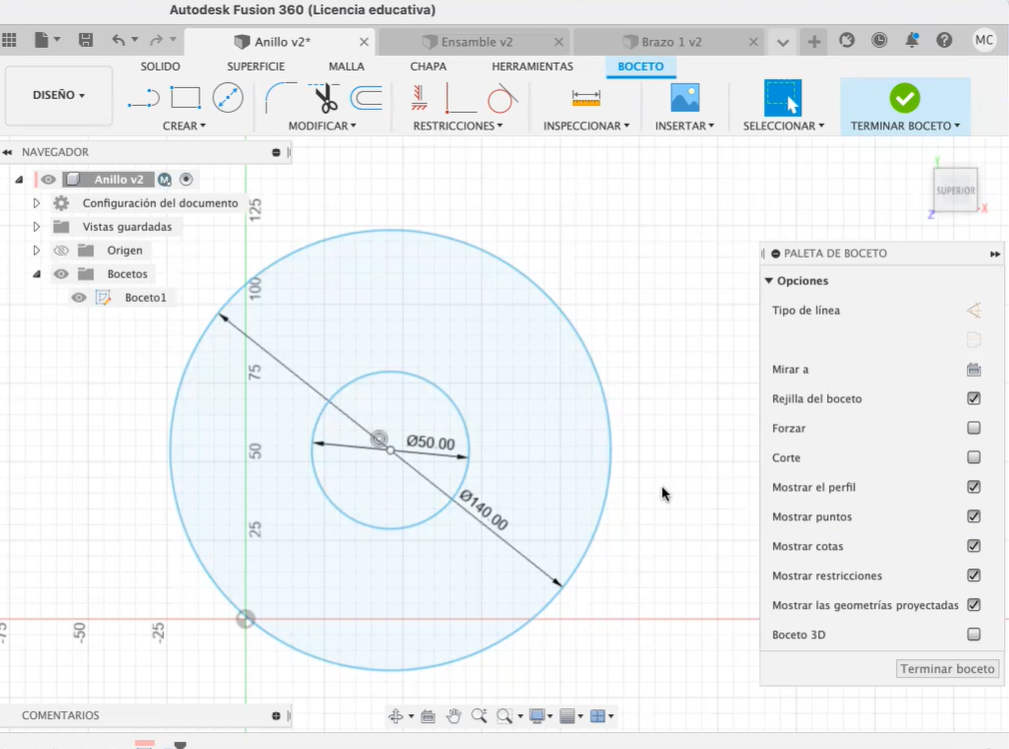The image size is (1009, 749).
Task: Toggle visibility of Bocetos folder
Action: coord(61,274)
